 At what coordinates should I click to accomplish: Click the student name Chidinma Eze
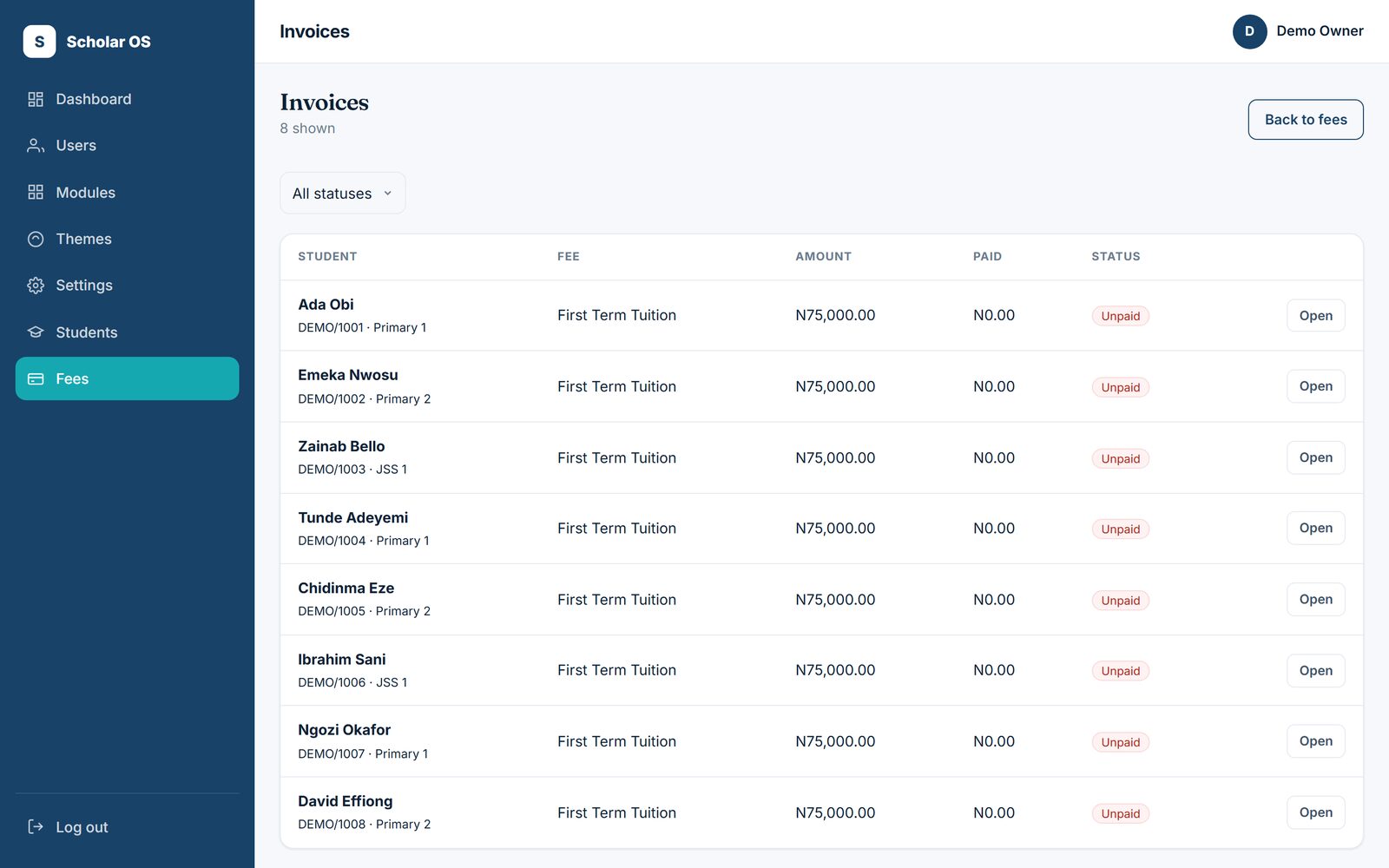pyautogui.click(x=346, y=588)
